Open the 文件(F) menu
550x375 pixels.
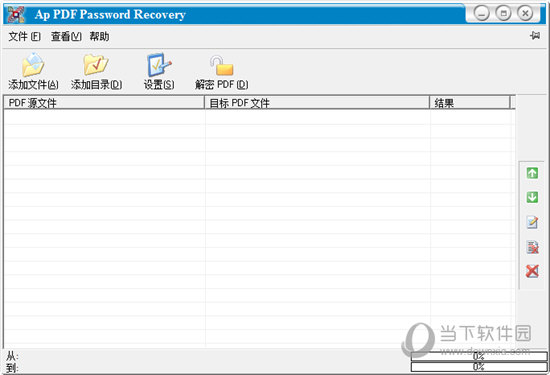[x=25, y=36]
